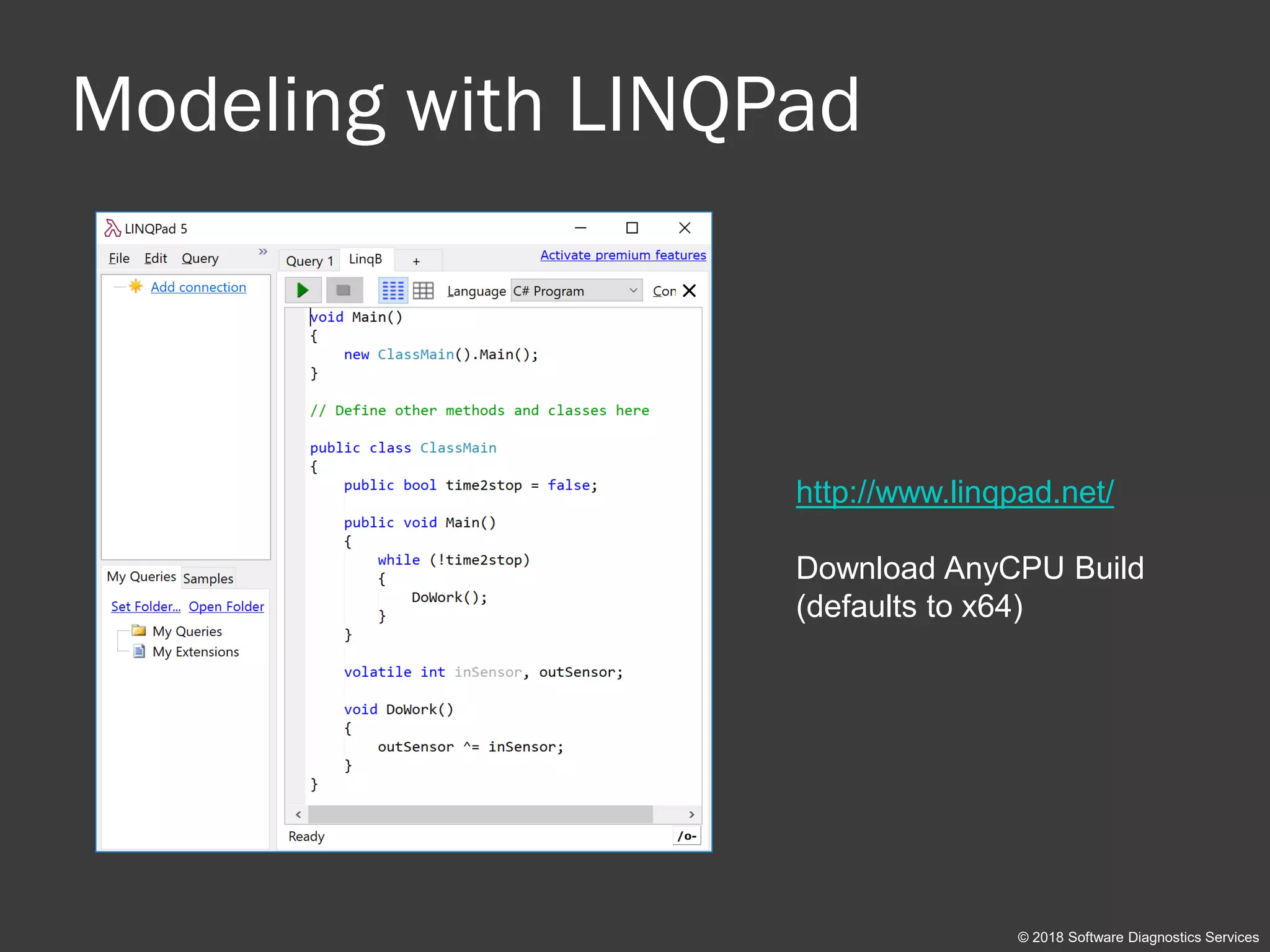Viewport: 1270px width, 952px height.
Task: Click the Con connection label
Action: (664, 291)
